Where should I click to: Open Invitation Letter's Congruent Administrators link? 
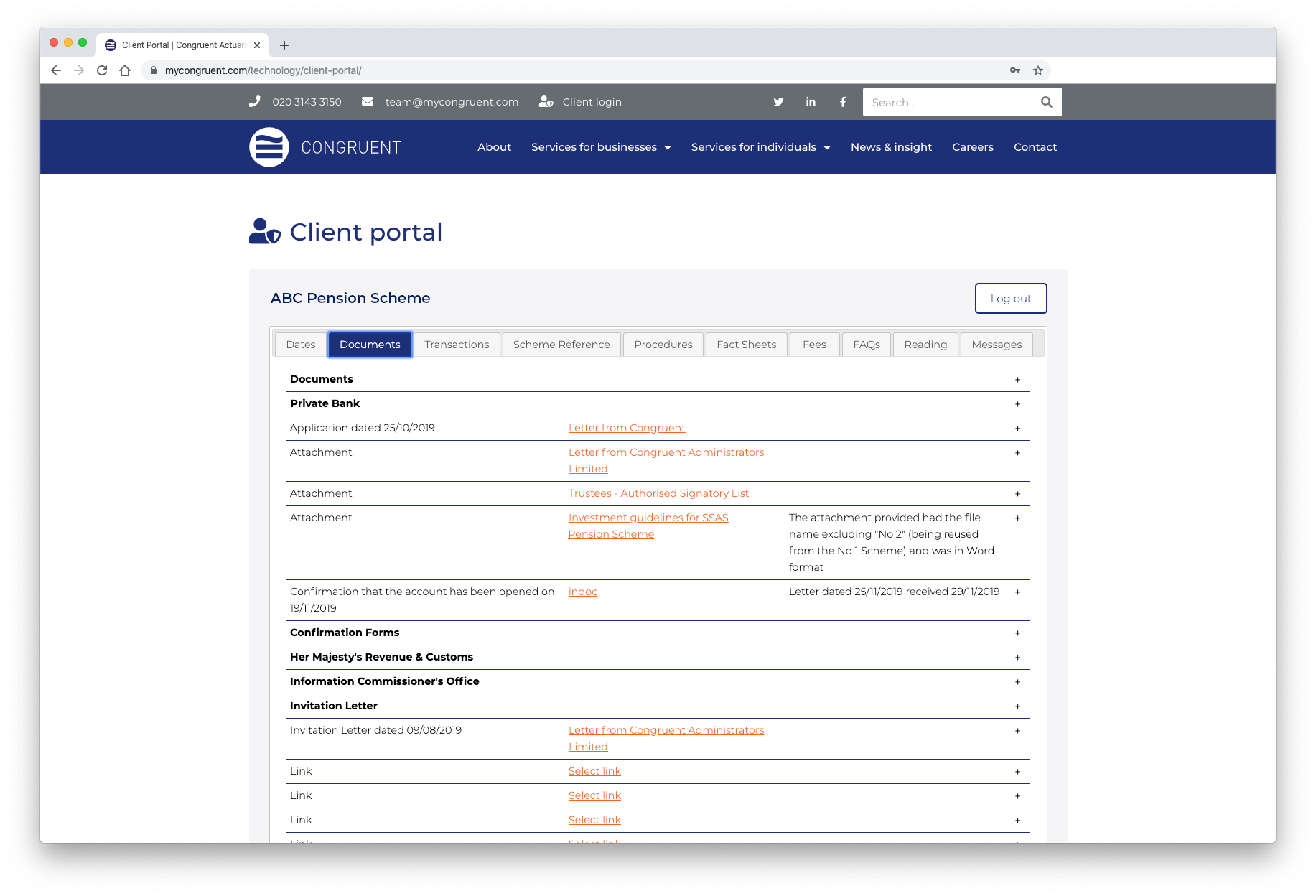[x=666, y=738]
